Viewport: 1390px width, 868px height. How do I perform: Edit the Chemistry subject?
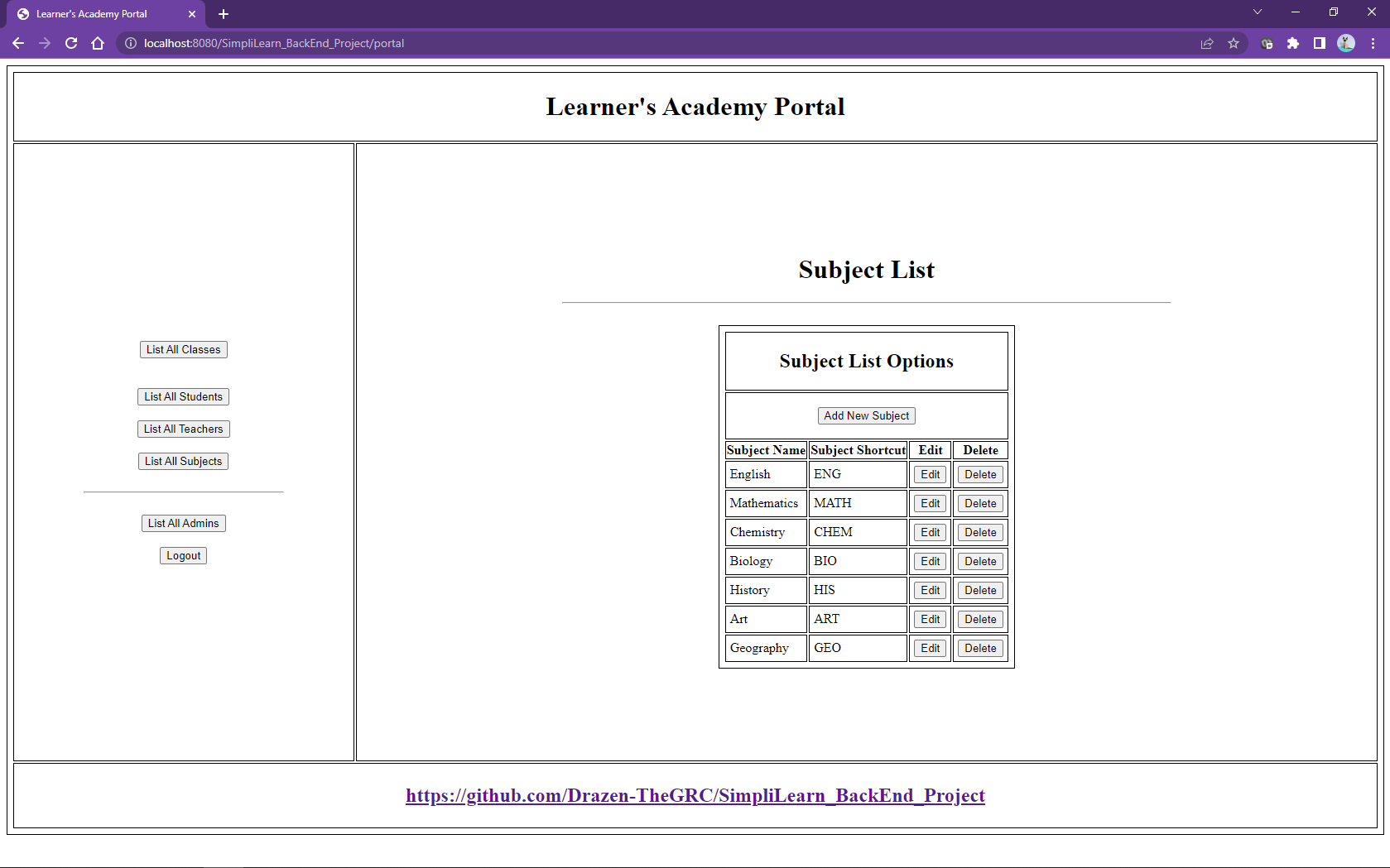point(931,533)
